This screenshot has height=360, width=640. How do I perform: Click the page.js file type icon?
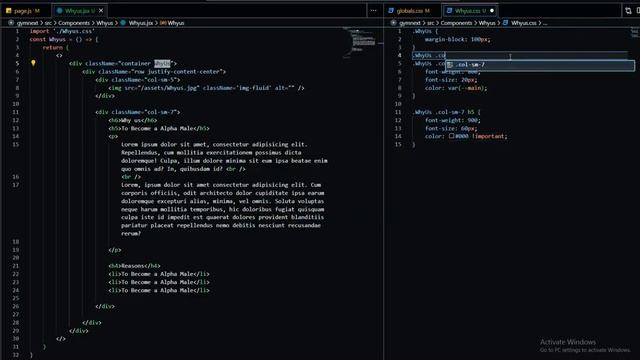point(9,11)
